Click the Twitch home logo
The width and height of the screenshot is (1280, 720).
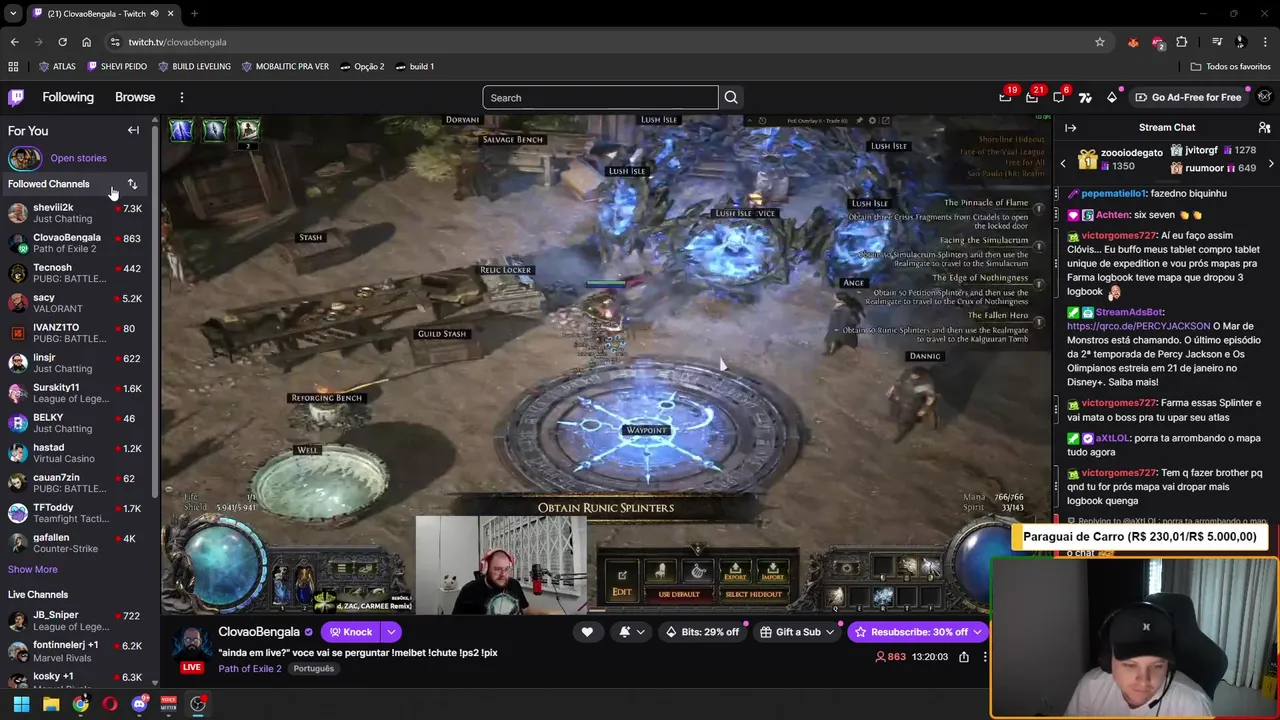(16, 97)
